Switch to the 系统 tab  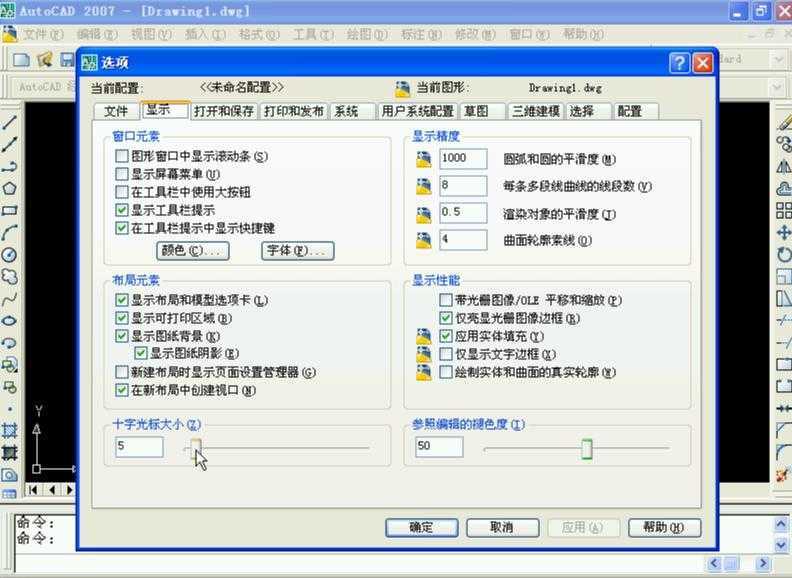(353, 111)
